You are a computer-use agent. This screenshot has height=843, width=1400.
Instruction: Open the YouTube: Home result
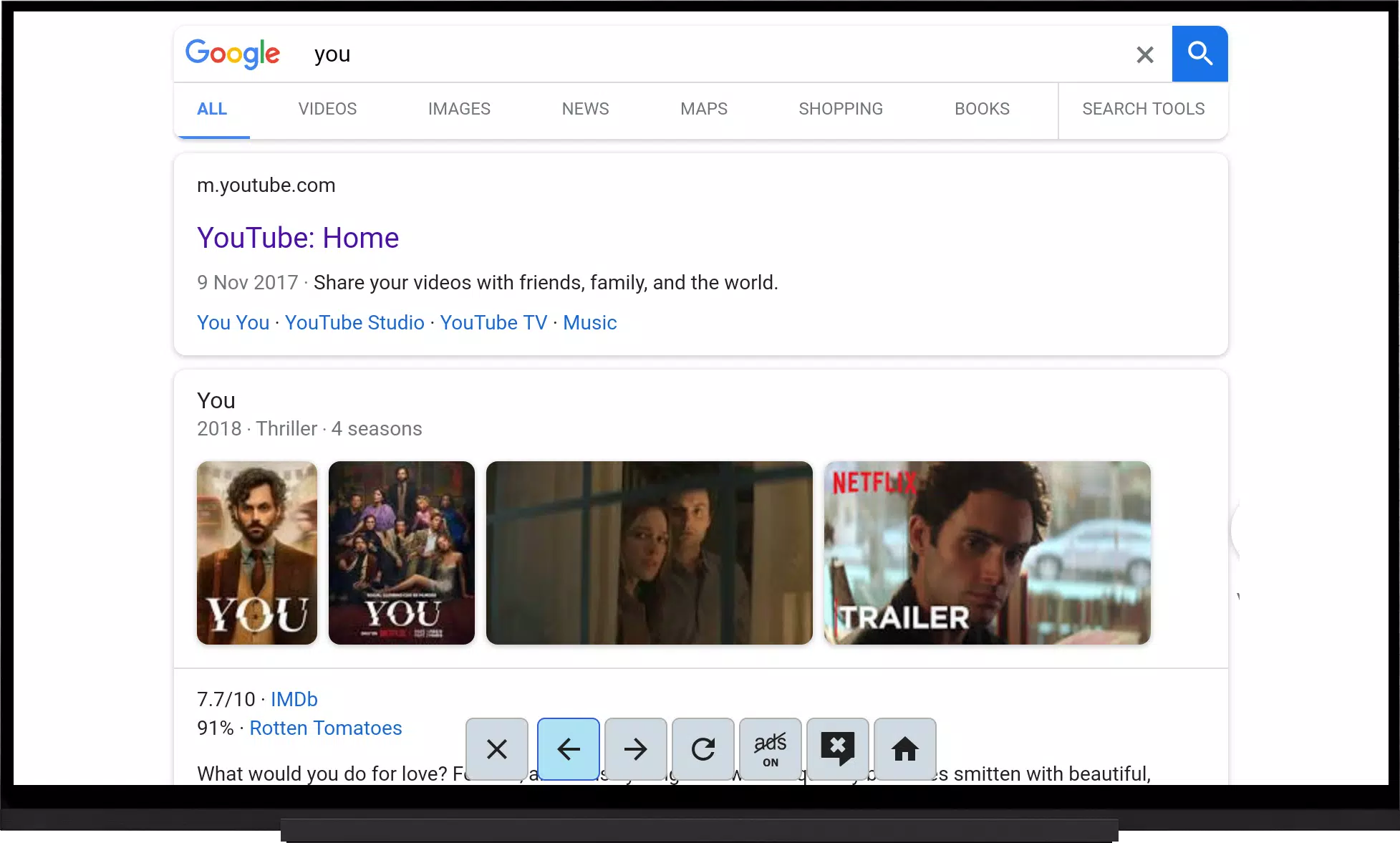click(298, 238)
